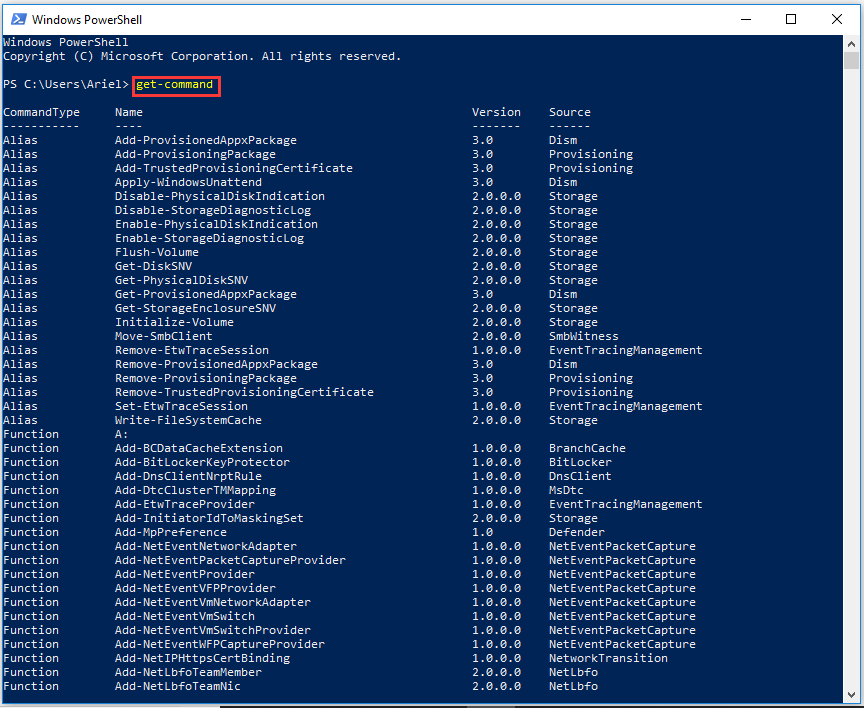Maximize the Windows PowerShell window
Viewport: 864px width, 708px height.
[x=791, y=19]
